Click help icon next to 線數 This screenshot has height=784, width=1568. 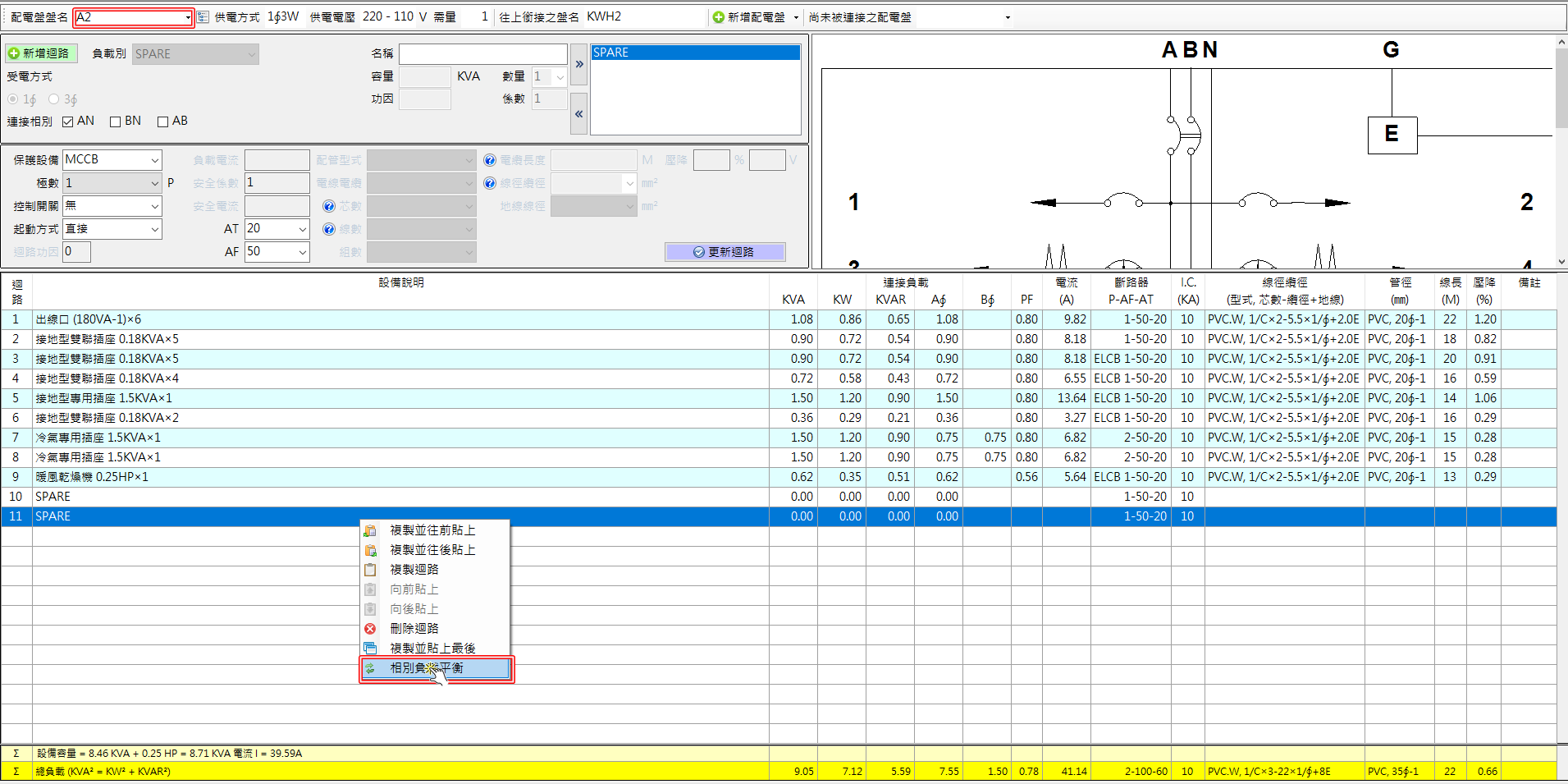[329, 229]
